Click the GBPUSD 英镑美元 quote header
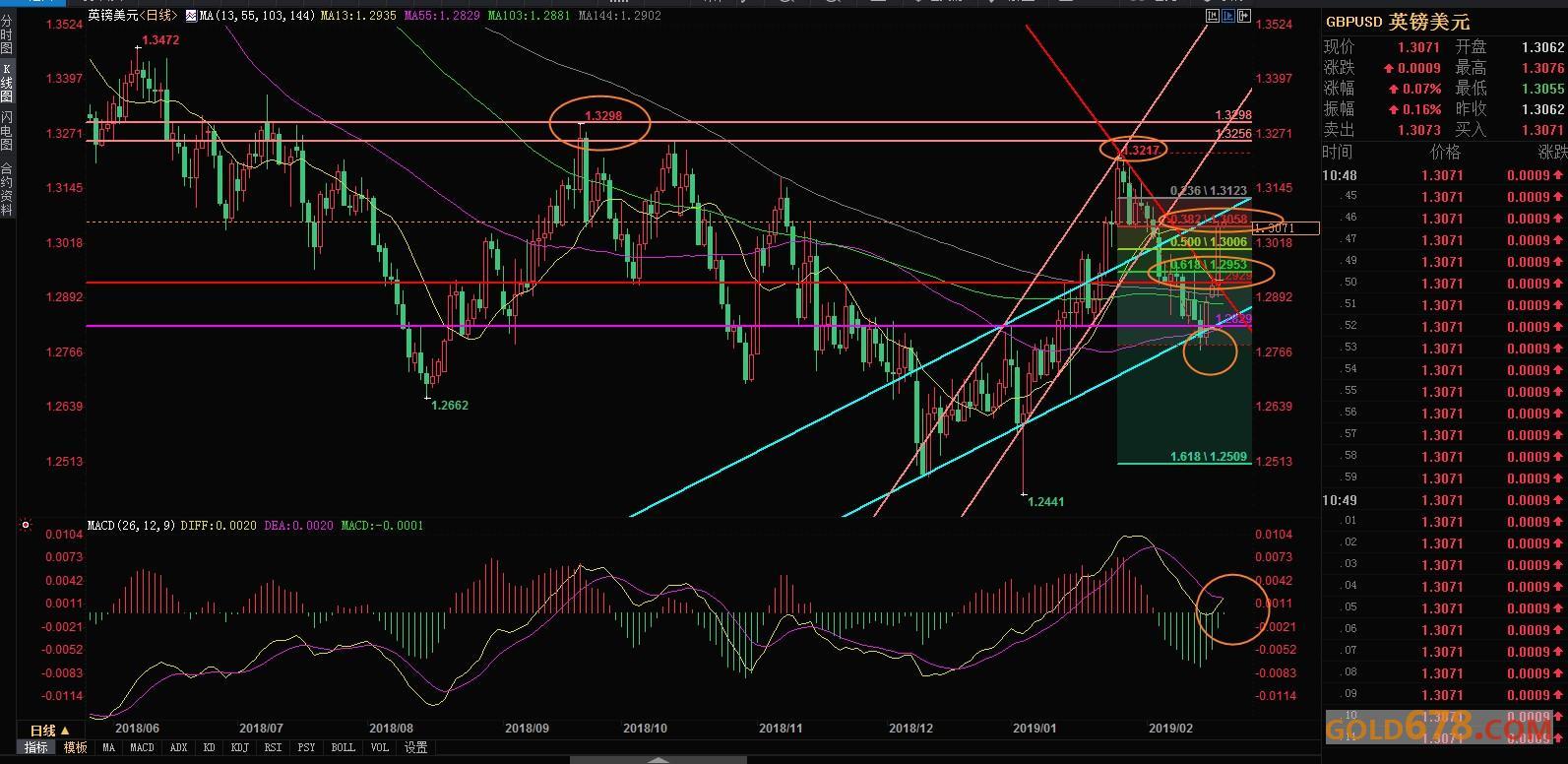1568x764 pixels. 1398,22
